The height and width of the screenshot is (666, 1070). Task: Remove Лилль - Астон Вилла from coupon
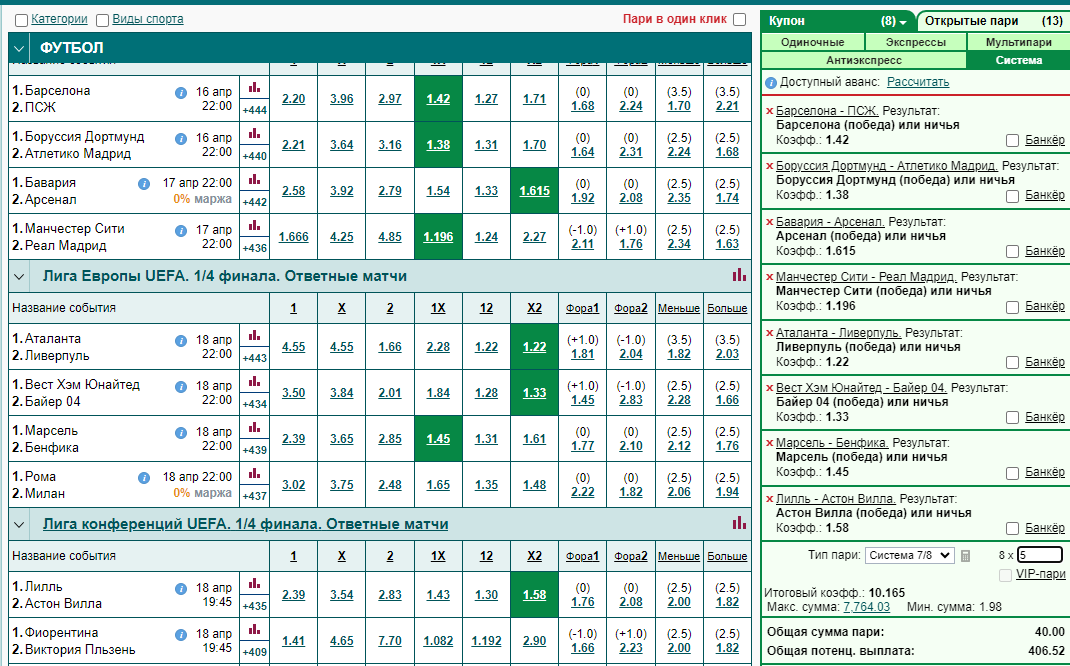point(770,500)
